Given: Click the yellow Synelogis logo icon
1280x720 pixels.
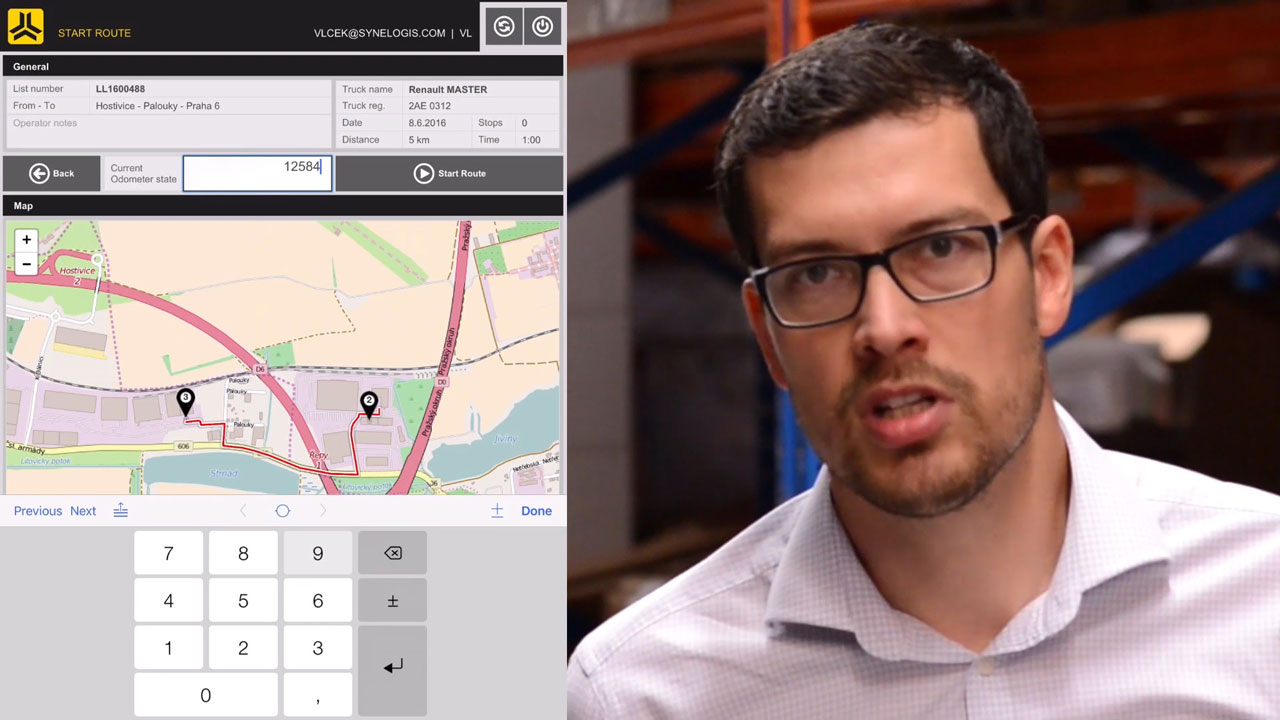Looking at the screenshot, I should click(x=26, y=27).
